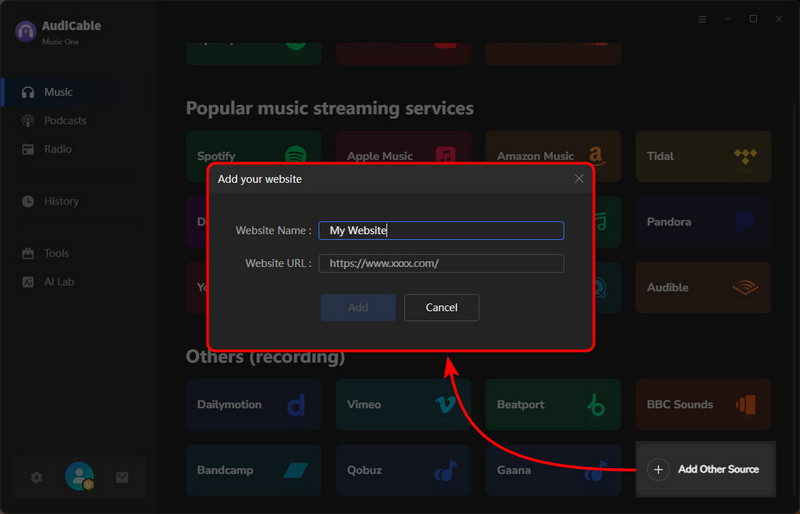Open settings with the gear icon
800x514 pixels.
click(x=36, y=478)
